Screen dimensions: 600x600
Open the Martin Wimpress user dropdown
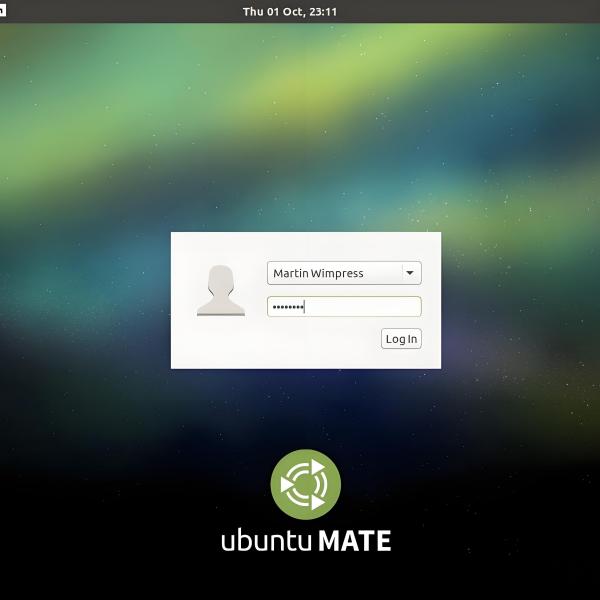click(x=344, y=273)
